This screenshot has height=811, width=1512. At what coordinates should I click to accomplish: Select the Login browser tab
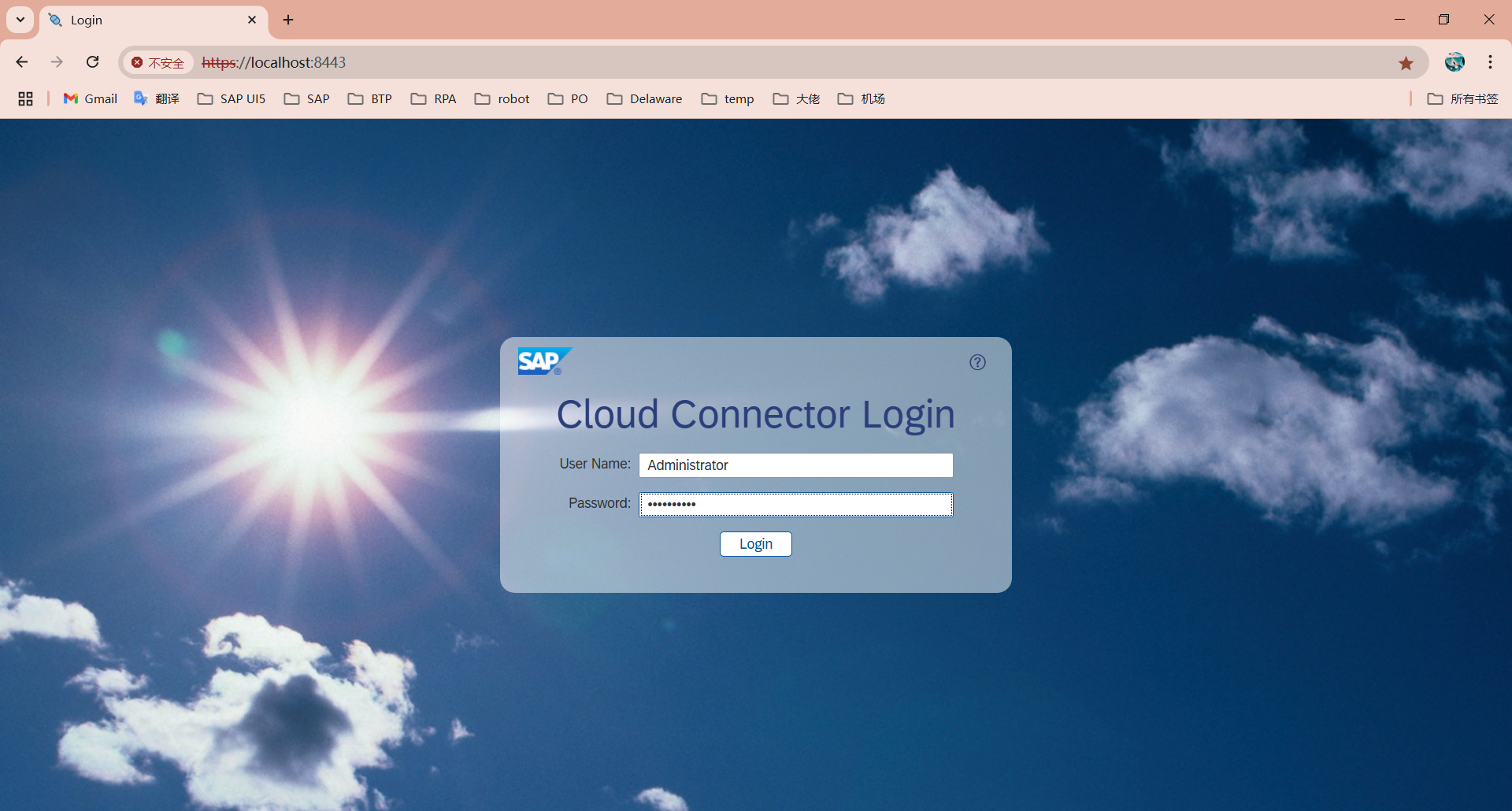tap(154, 20)
